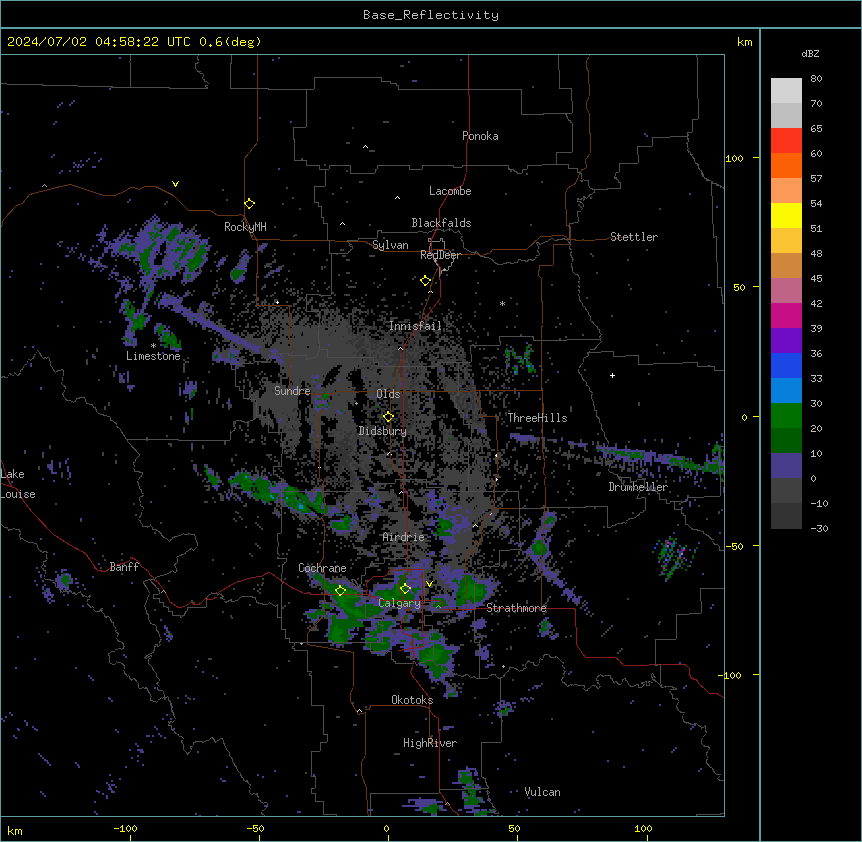Click the Vulcan town label

(543, 792)
